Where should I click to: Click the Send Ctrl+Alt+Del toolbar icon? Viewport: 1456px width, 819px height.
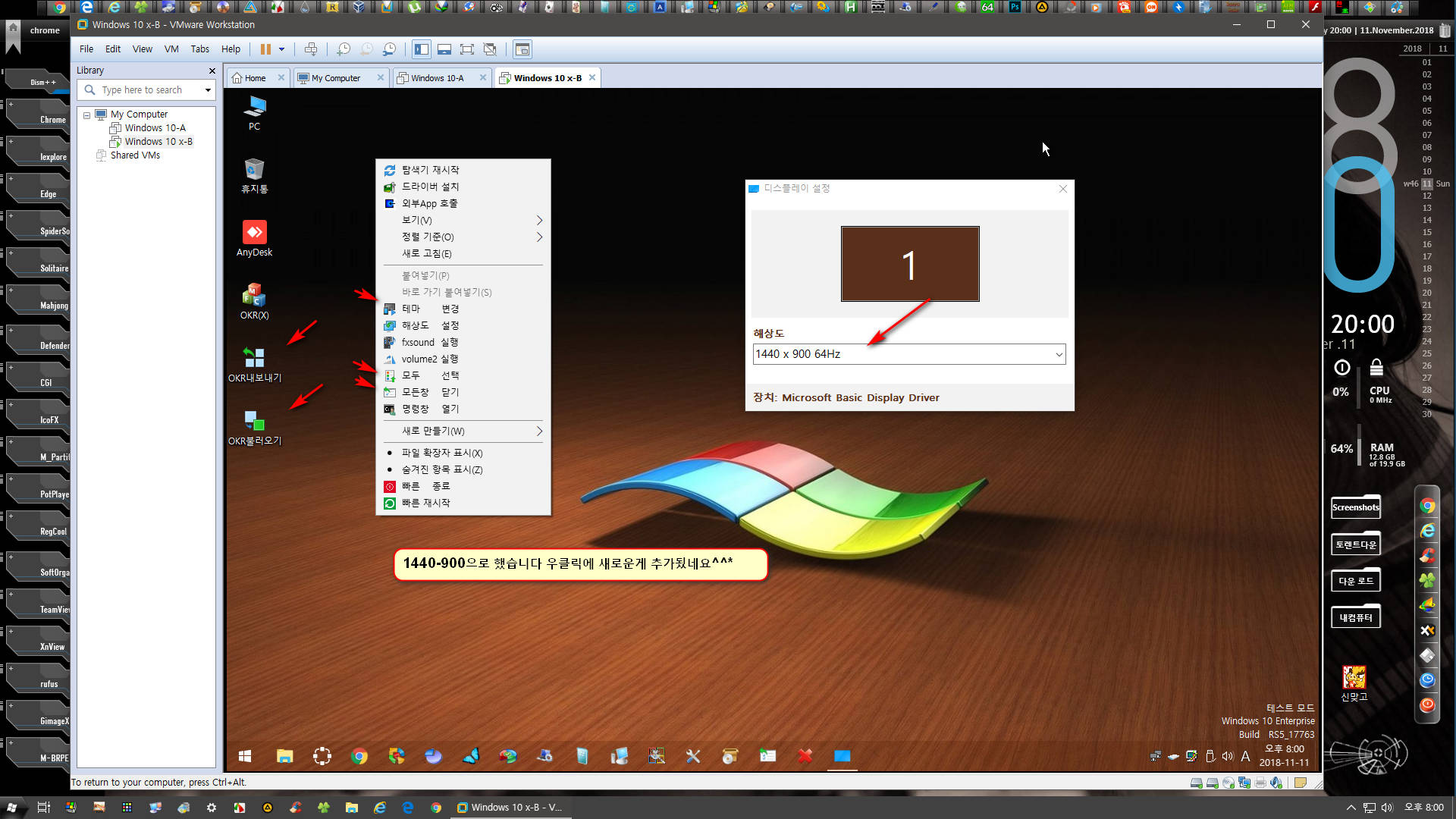[x=311, y=49]
